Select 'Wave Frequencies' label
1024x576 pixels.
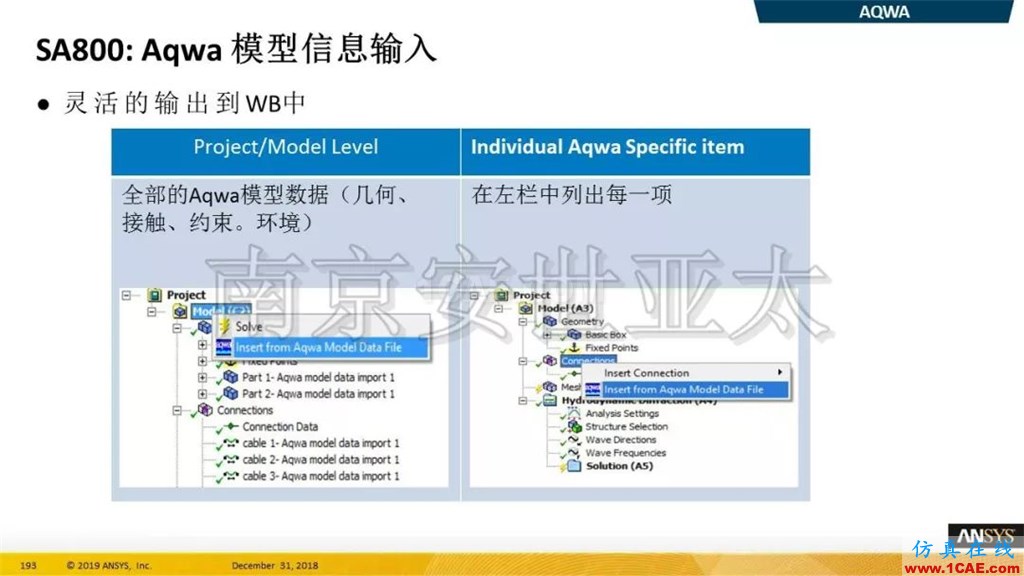626,453
